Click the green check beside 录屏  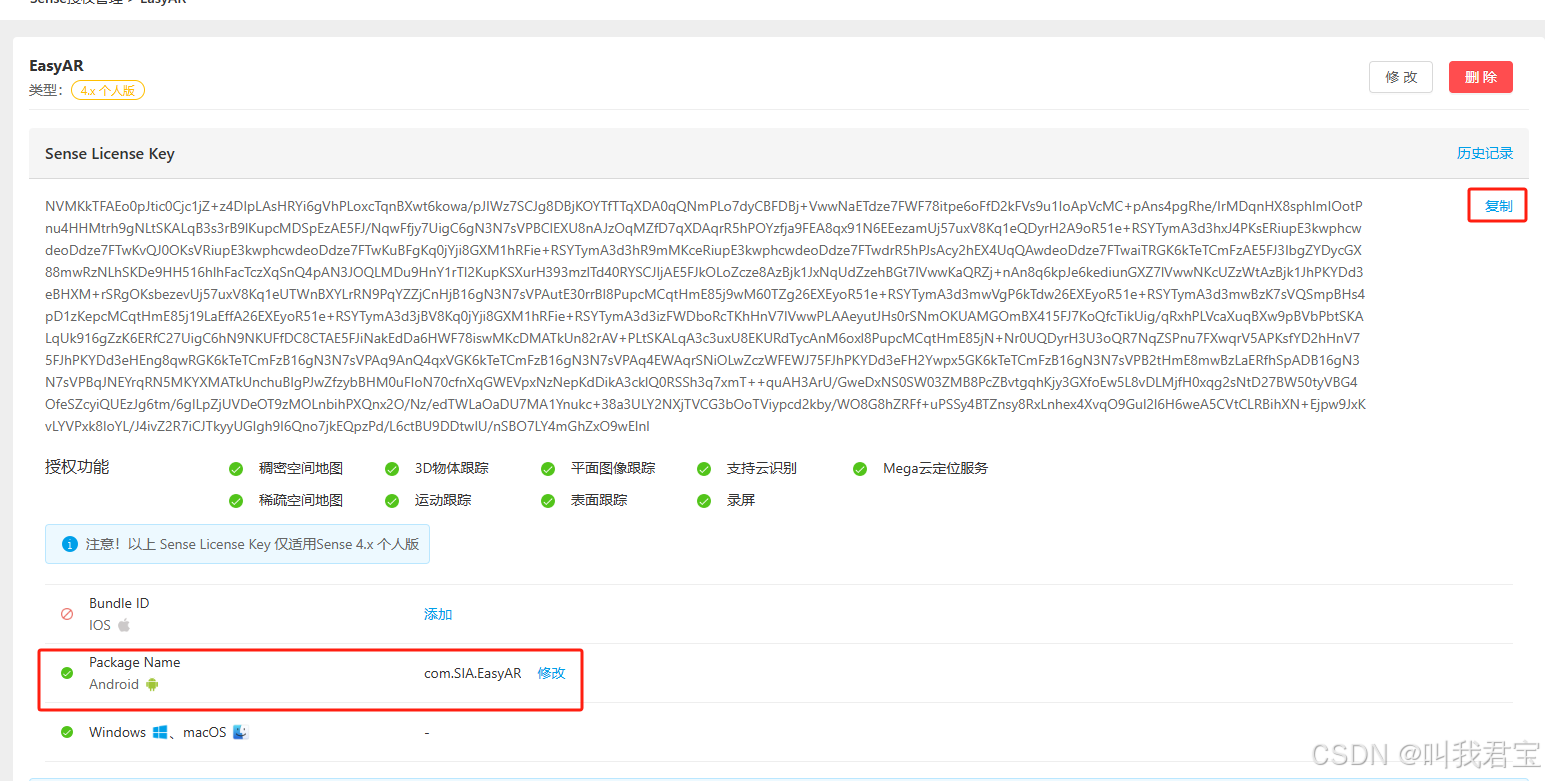point(704,501)
